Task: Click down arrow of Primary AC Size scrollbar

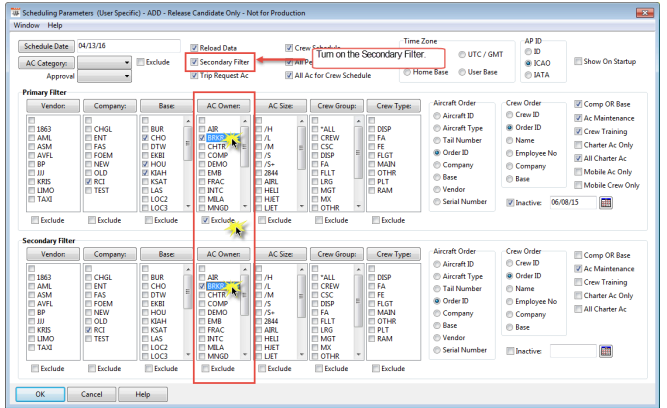Action: [302, 206]
